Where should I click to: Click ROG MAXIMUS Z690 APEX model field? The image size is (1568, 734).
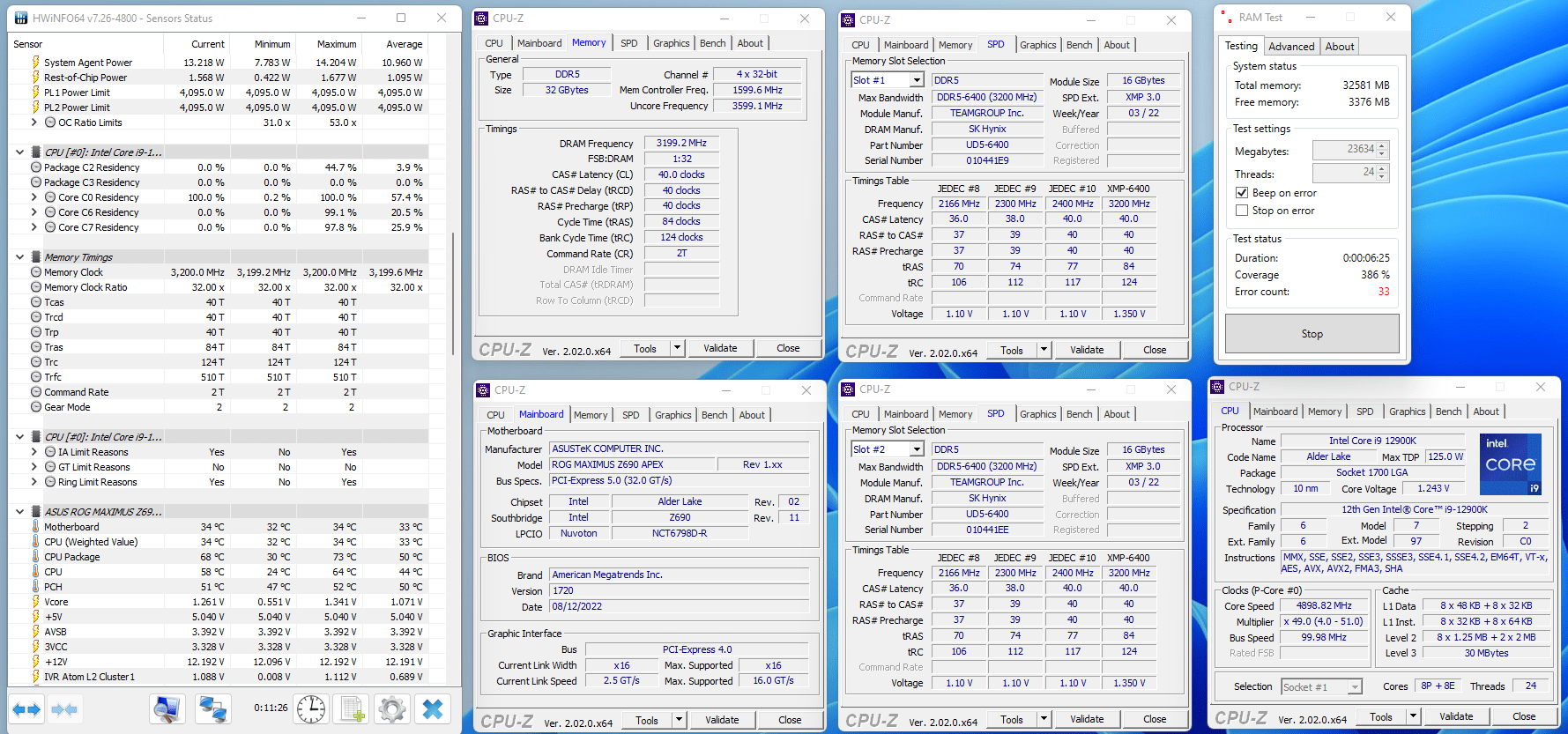click(x=631, y=464)
